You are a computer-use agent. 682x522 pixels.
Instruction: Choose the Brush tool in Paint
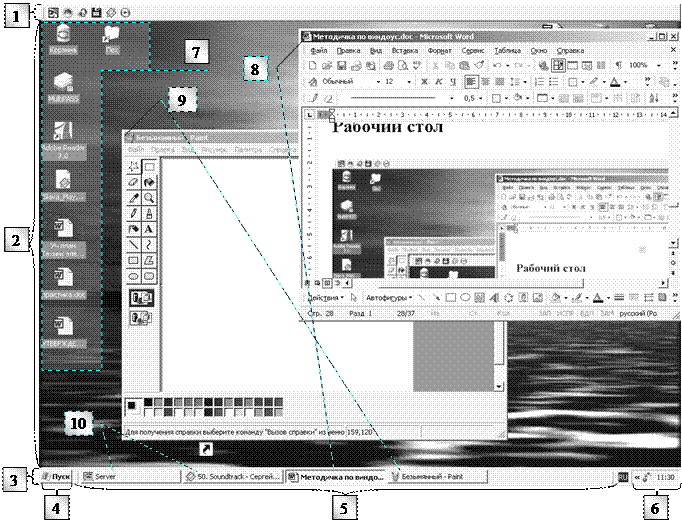(149, 214)
